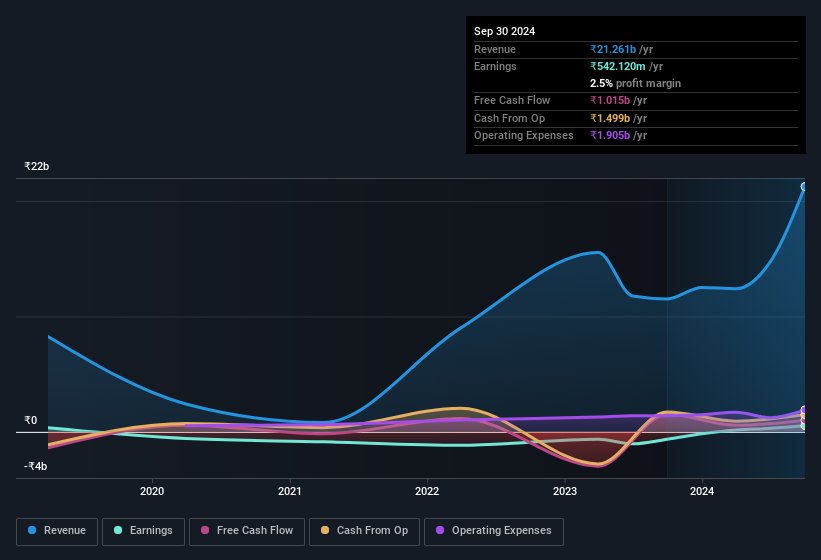Toggle the Free Cash Flow legend button

pyautogui.click(x=247, y=531)
